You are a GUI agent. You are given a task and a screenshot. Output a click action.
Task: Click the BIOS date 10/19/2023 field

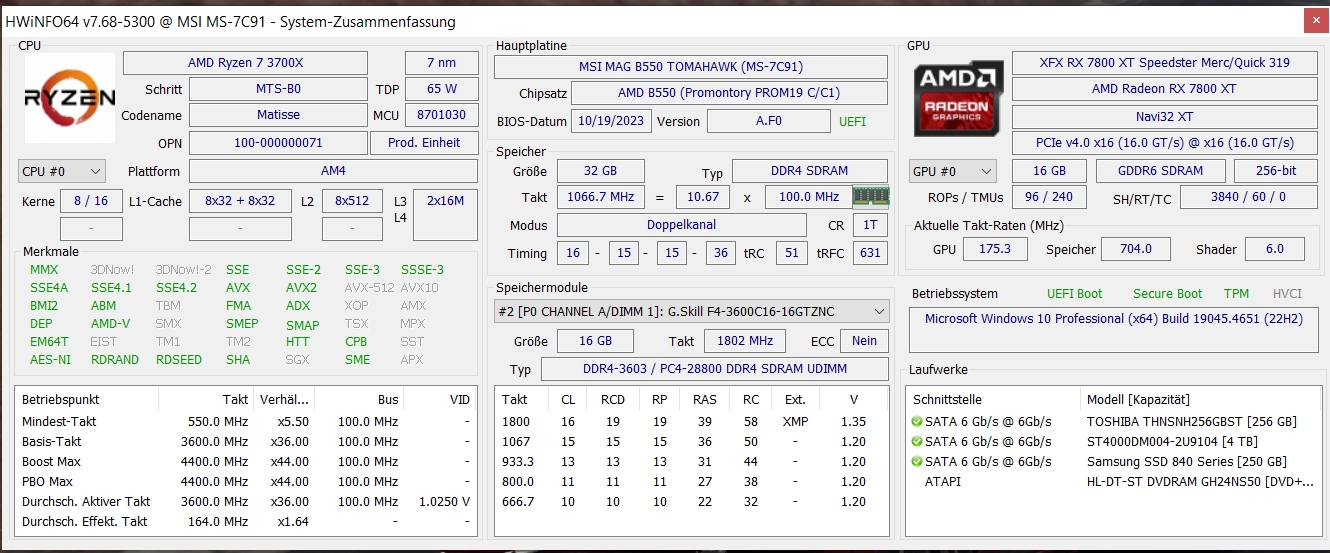(x=611, y=121)
